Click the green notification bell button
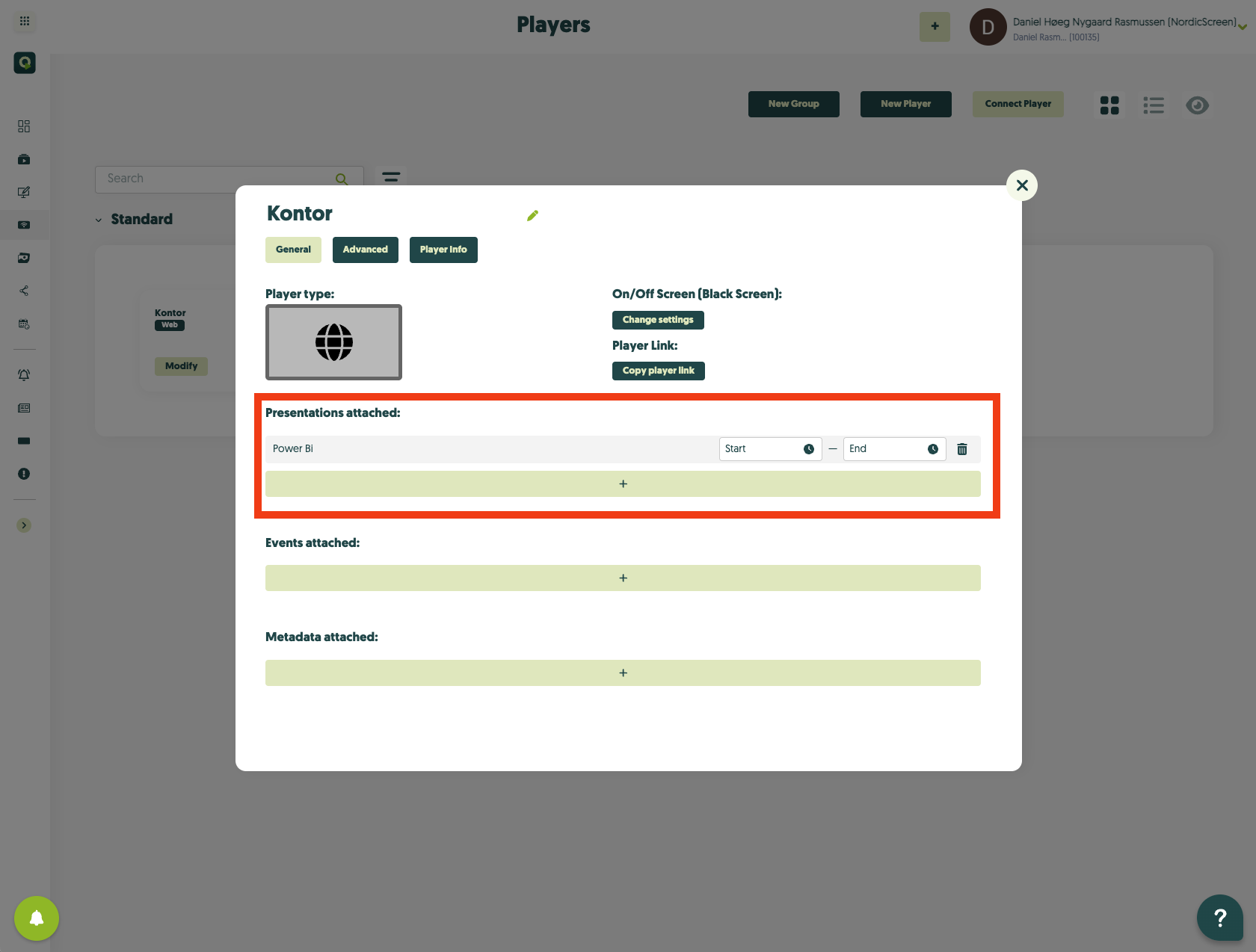The image size is (1256, 952). coord(37,918)
